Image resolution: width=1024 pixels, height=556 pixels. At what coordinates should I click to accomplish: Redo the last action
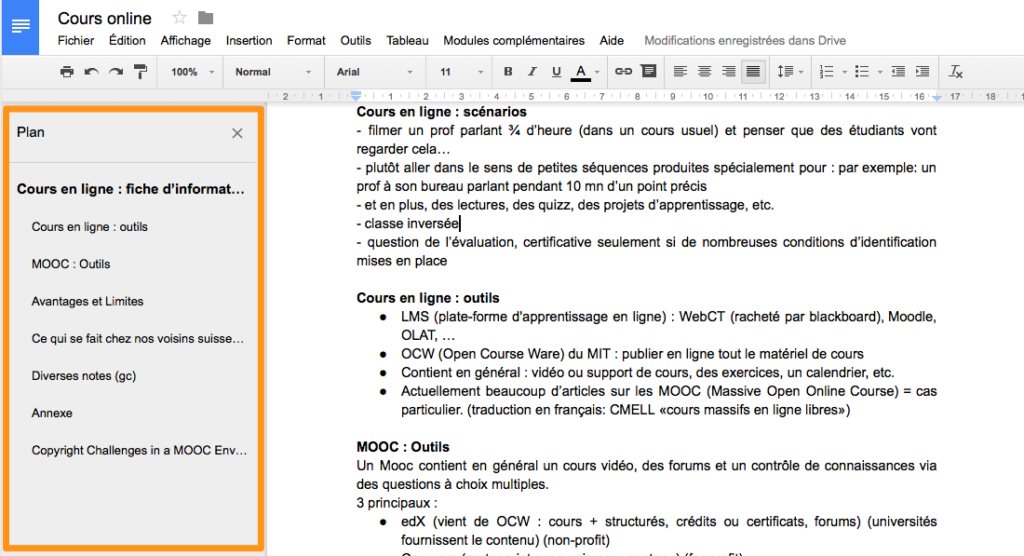click(x=116, y=72)
